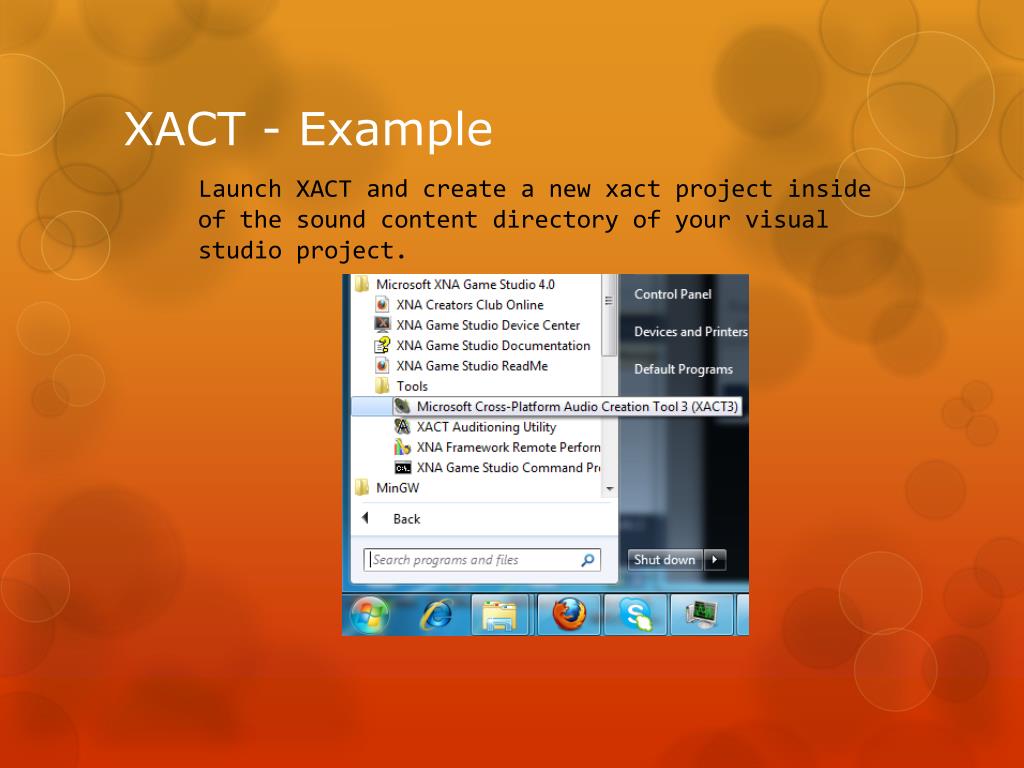This screenshot has height=768, width=1024.
Task: Open XNA Game Studio Documentation entry
Action: click(493, 345)
